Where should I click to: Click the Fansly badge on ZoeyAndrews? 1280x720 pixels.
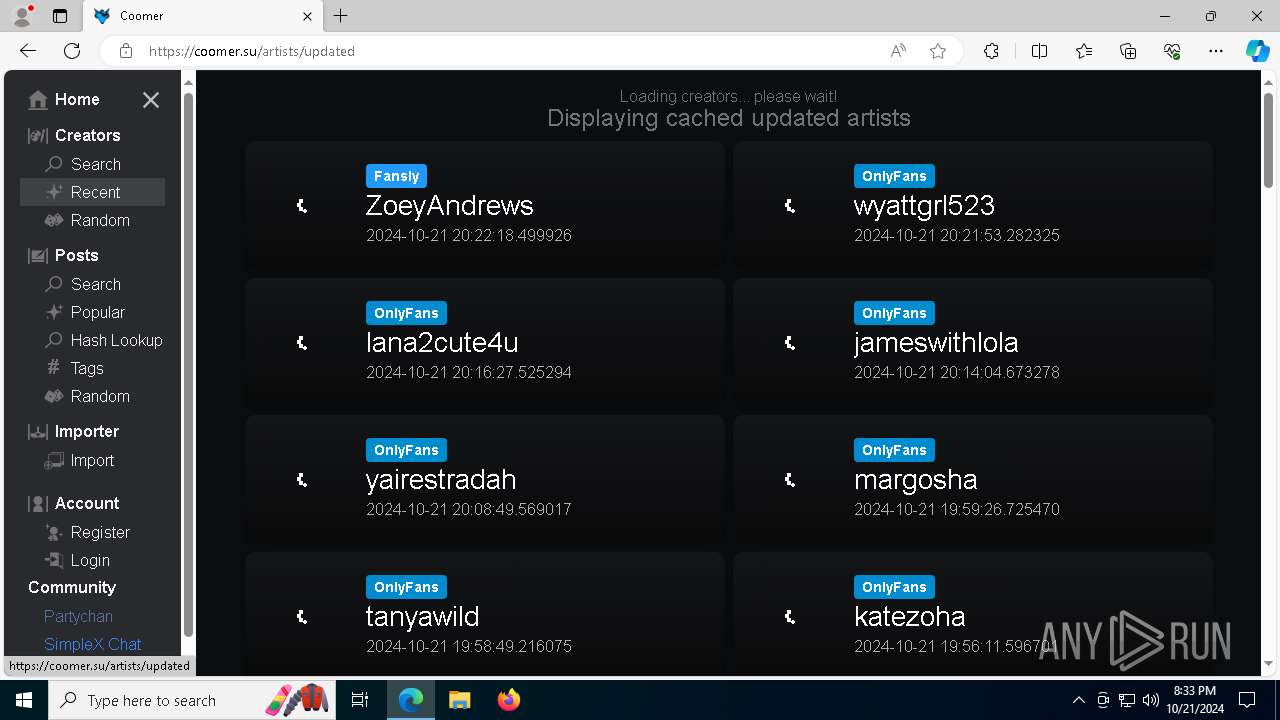[x=397, y=176]
